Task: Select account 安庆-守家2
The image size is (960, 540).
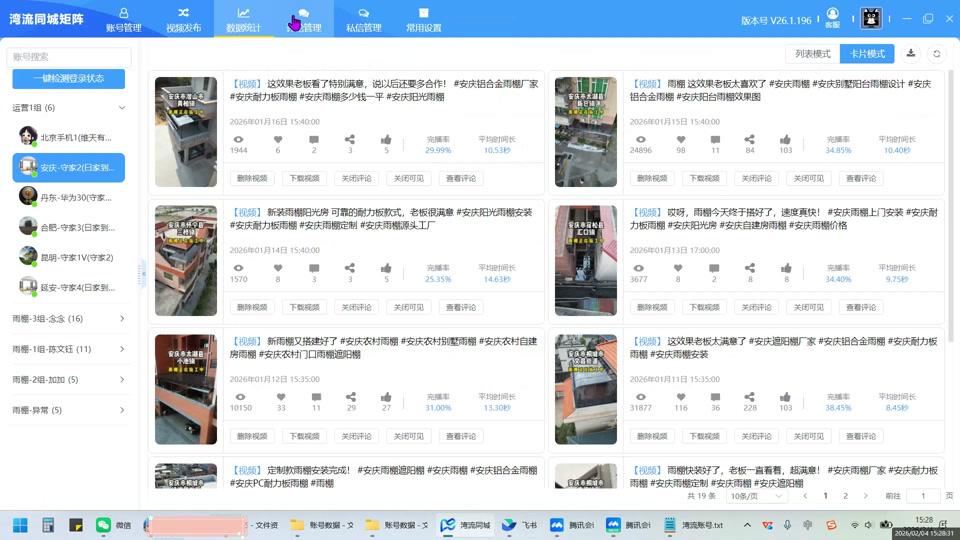Action: point(69,167)
